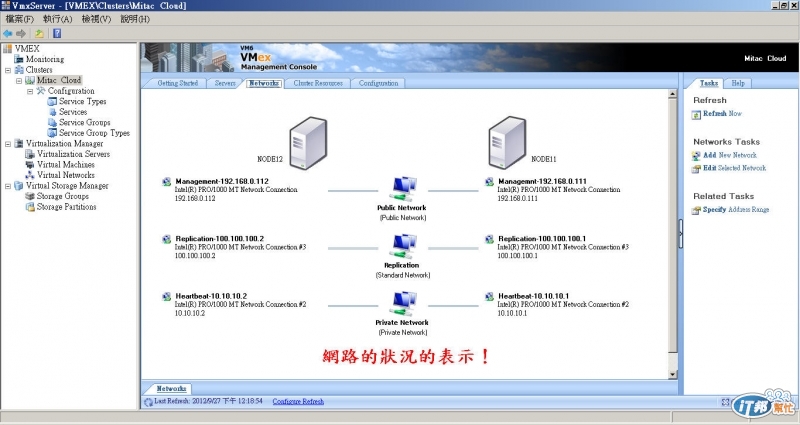Click the NODE11 server icon
The height and width of the screenshot is (425, 800).
507,143
